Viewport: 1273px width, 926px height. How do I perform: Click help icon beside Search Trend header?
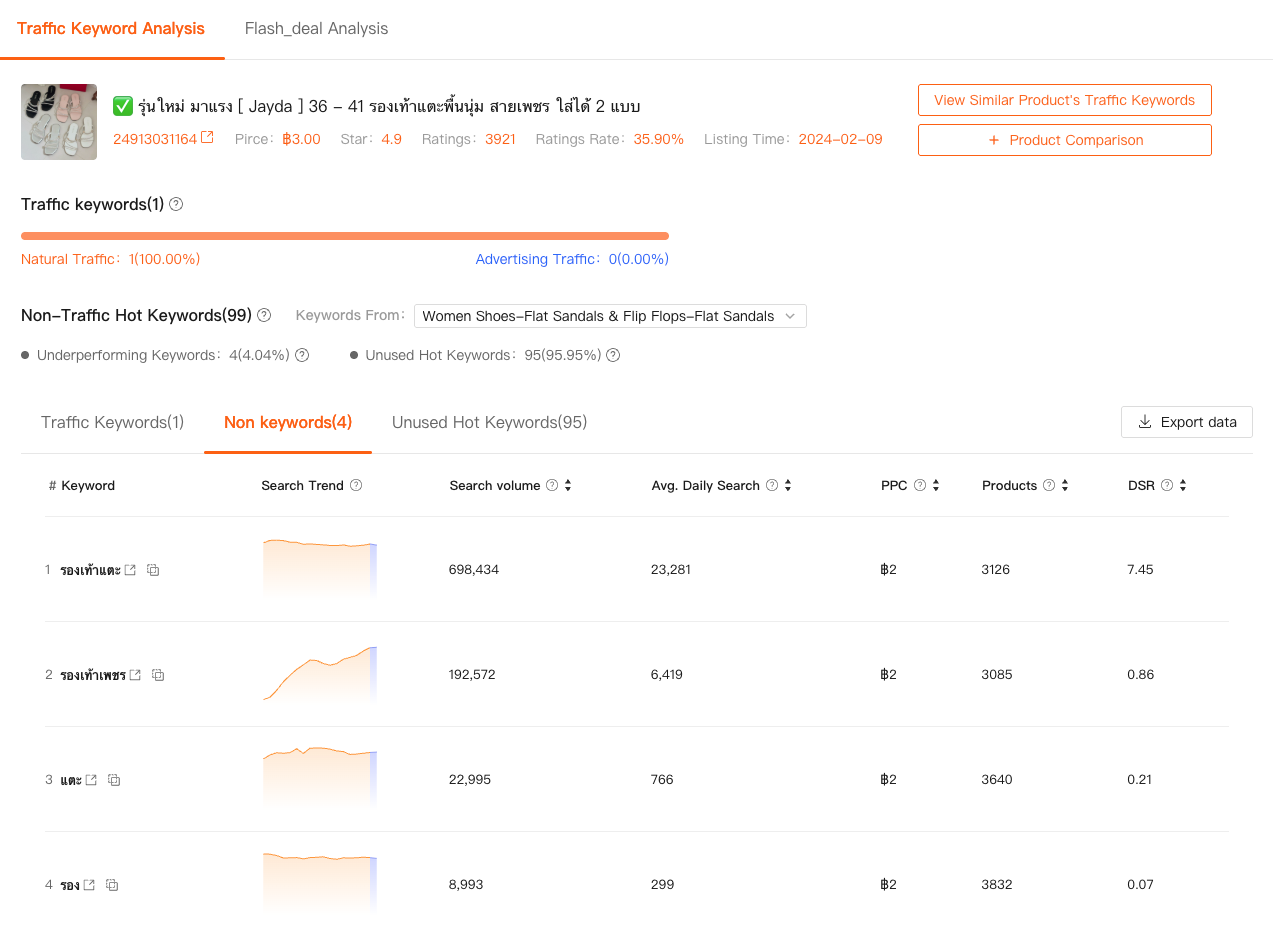pyautogui.click(x=356, y=486)
